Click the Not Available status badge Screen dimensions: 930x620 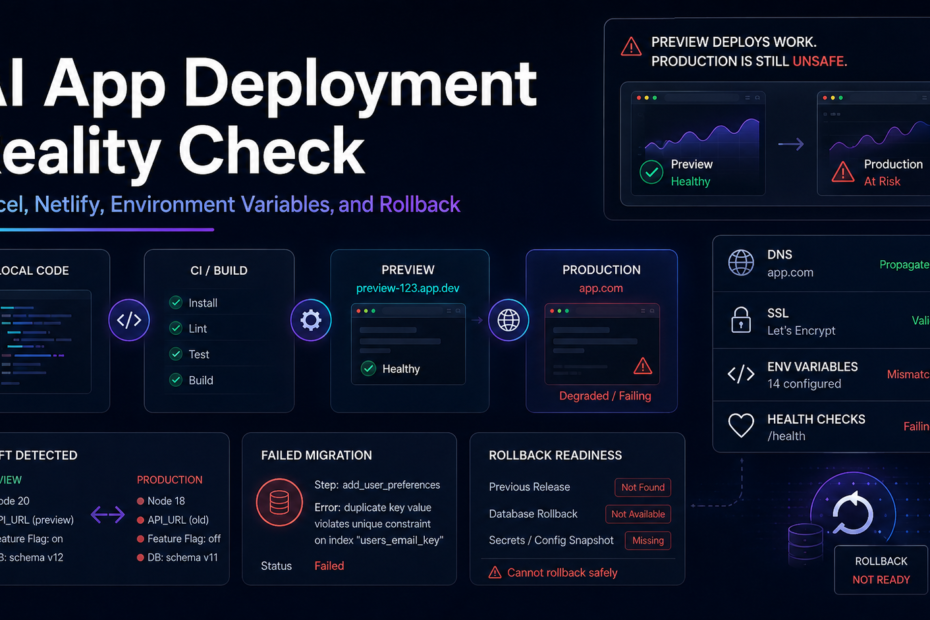pos(638,514)
